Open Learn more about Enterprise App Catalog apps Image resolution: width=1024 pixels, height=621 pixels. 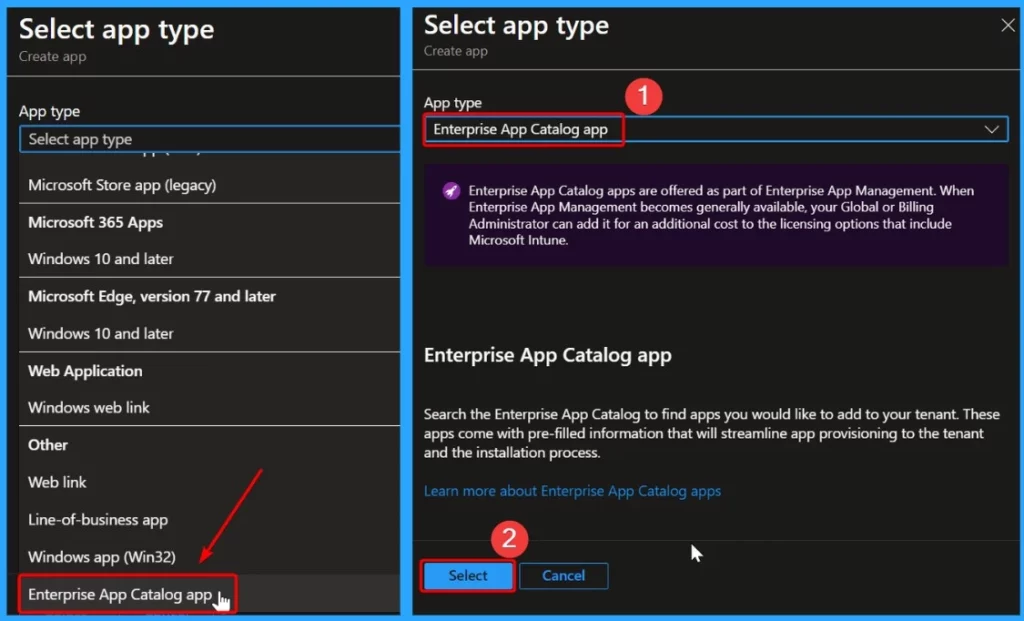572,491
